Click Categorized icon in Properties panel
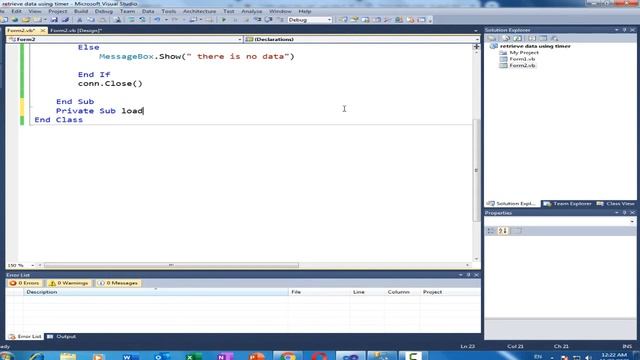This screenshot has width=640, height=360. click(491, 231)
